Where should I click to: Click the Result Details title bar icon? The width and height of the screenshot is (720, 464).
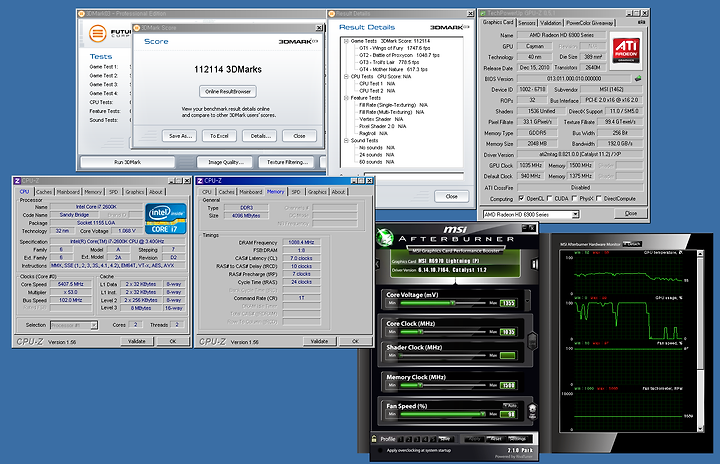pos(332,14)
